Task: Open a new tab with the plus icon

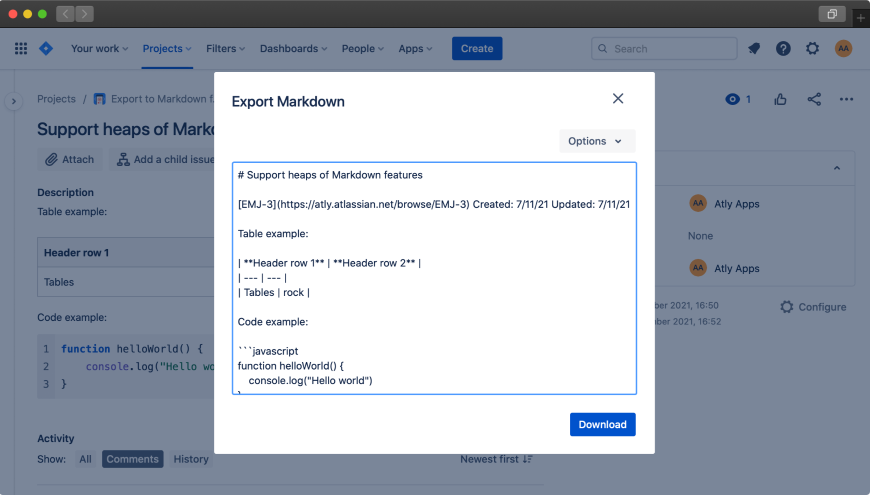Action: point(861,18)
